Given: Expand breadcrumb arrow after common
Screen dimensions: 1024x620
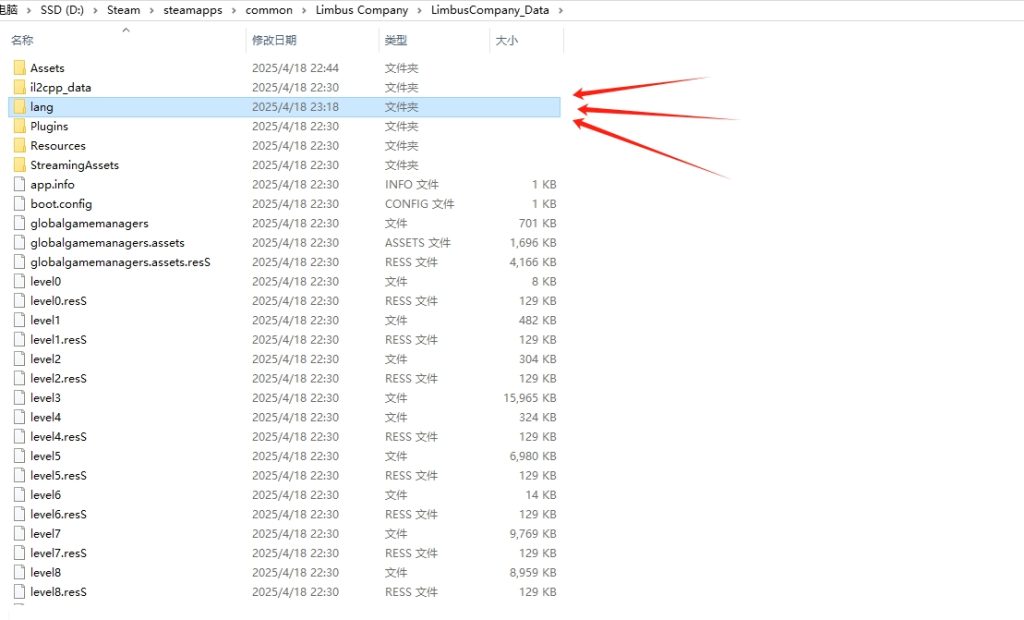Looking at the screenshot, I should pyautogui.click(x=304, y=10).
